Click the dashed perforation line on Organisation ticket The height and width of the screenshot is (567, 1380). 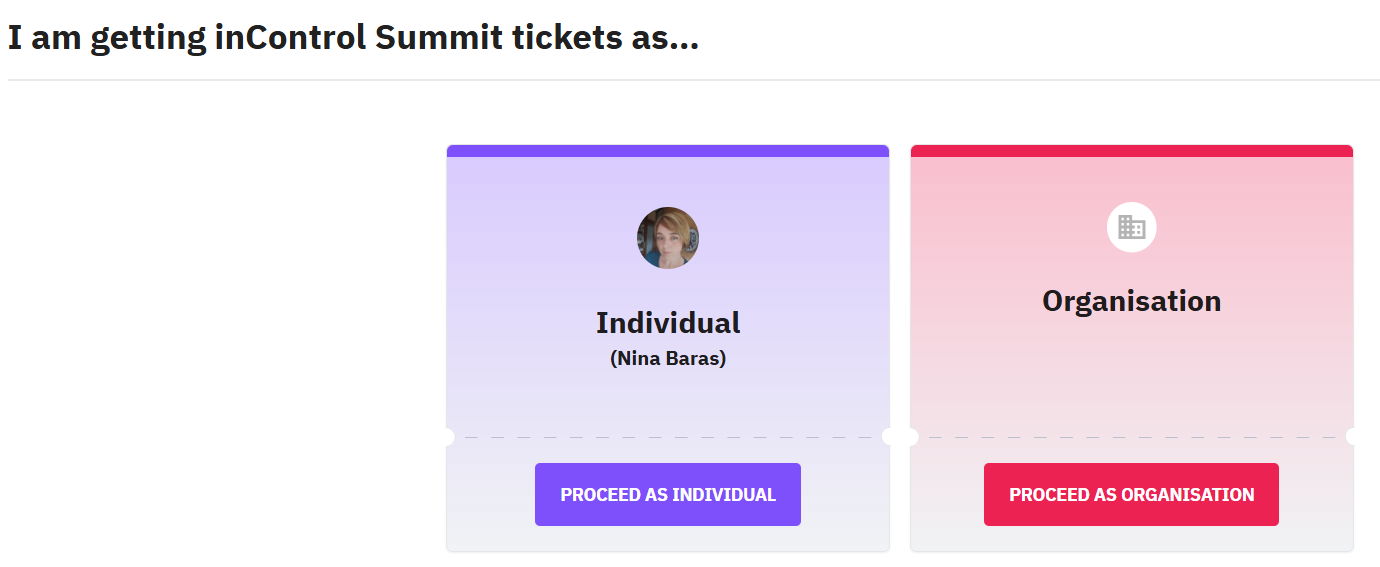click(1131, 437)
